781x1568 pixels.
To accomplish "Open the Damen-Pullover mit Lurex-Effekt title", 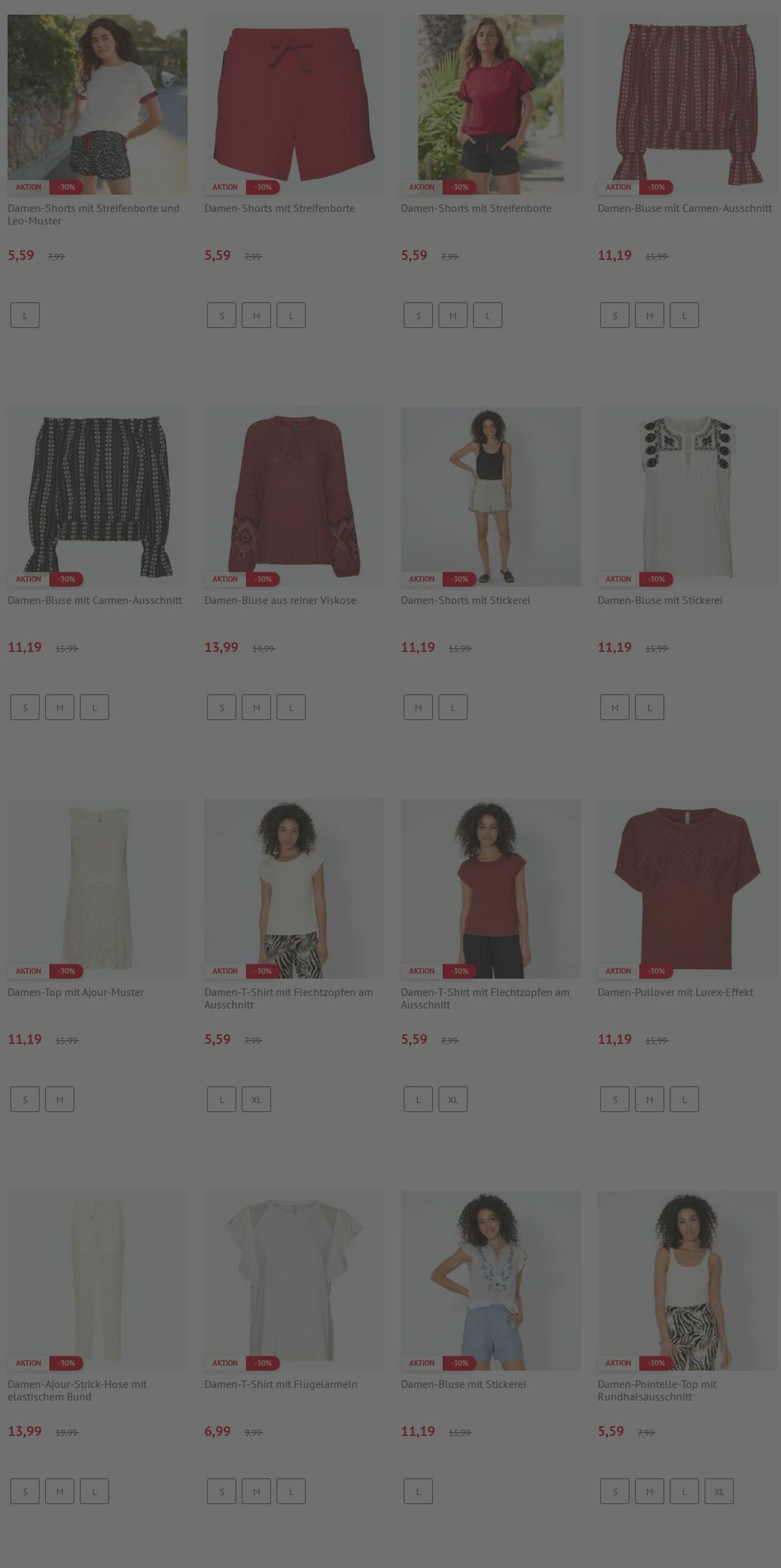I will coord(675,992).
